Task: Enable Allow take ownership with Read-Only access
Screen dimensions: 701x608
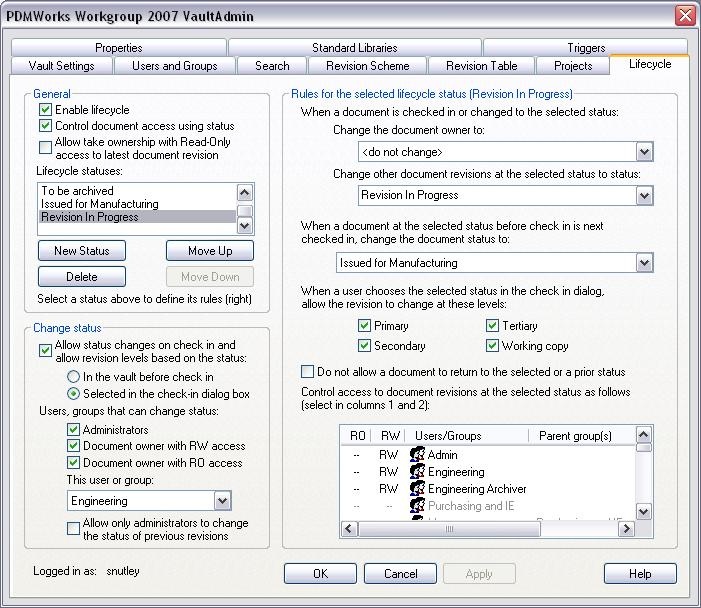Action: (x=45, y=148)
